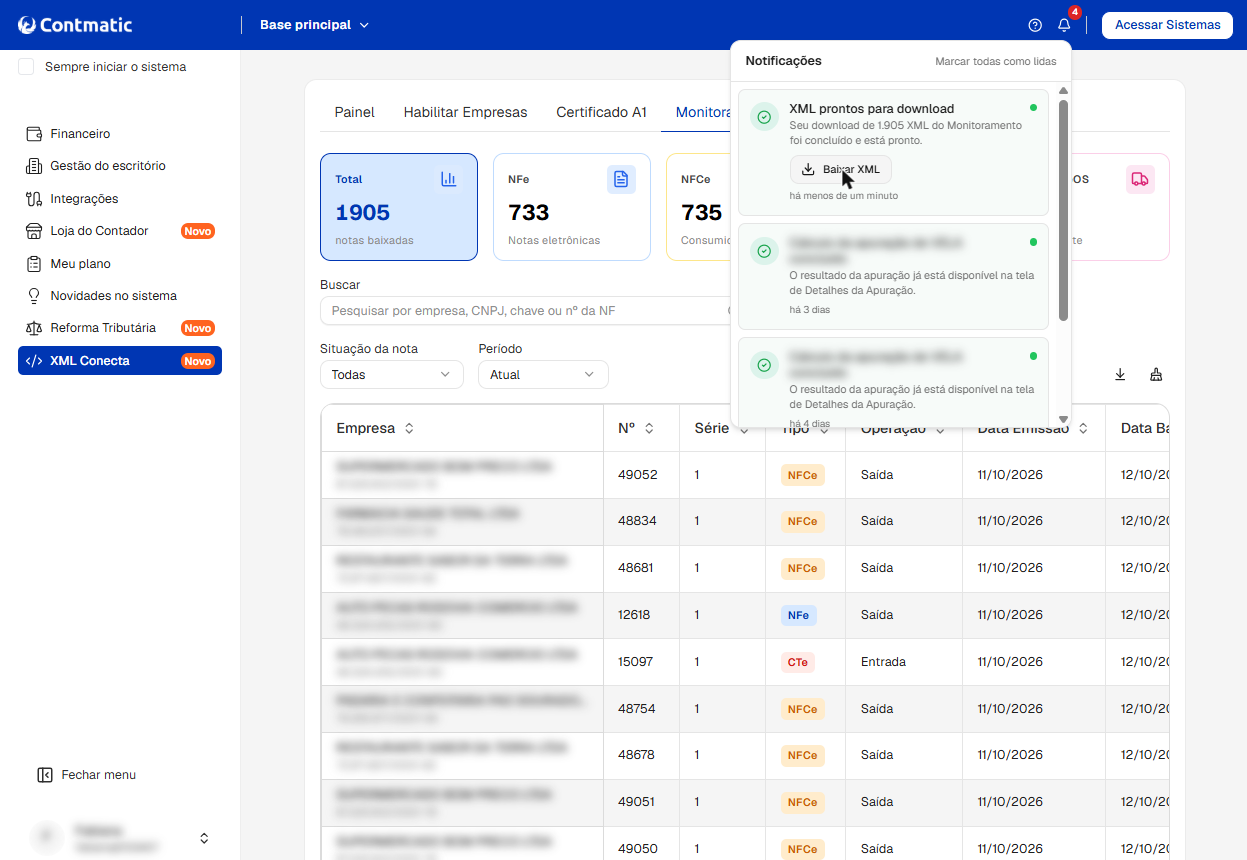Click the XML prontos para download notification title
Image resolution: width=1247 pixels, height=860 pixels.
[x=871, y=109]
